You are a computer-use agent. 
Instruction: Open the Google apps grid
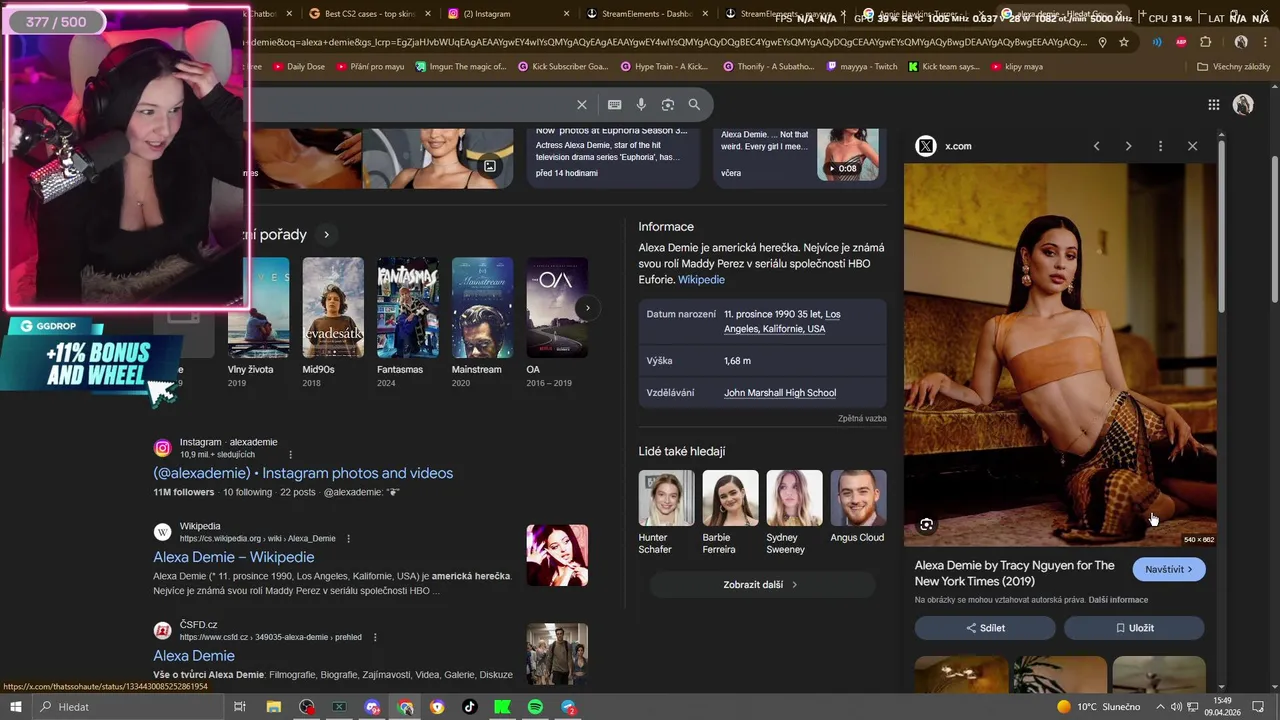coord(1213,104)
